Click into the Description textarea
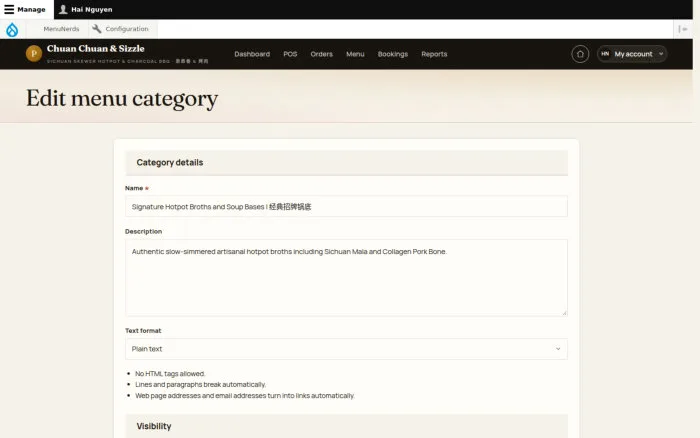Screen dimensions: 700x438 346,278
